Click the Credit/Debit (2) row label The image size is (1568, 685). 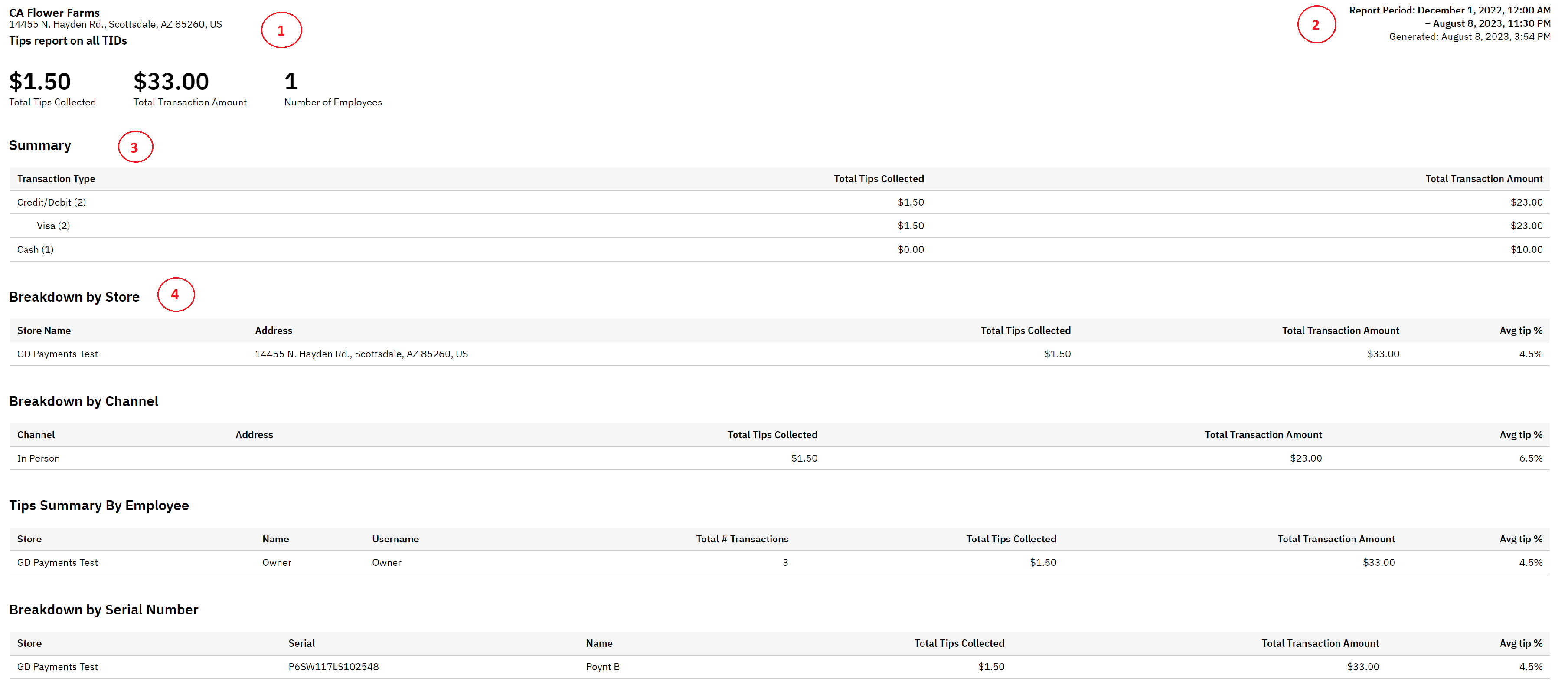point(51,203)
